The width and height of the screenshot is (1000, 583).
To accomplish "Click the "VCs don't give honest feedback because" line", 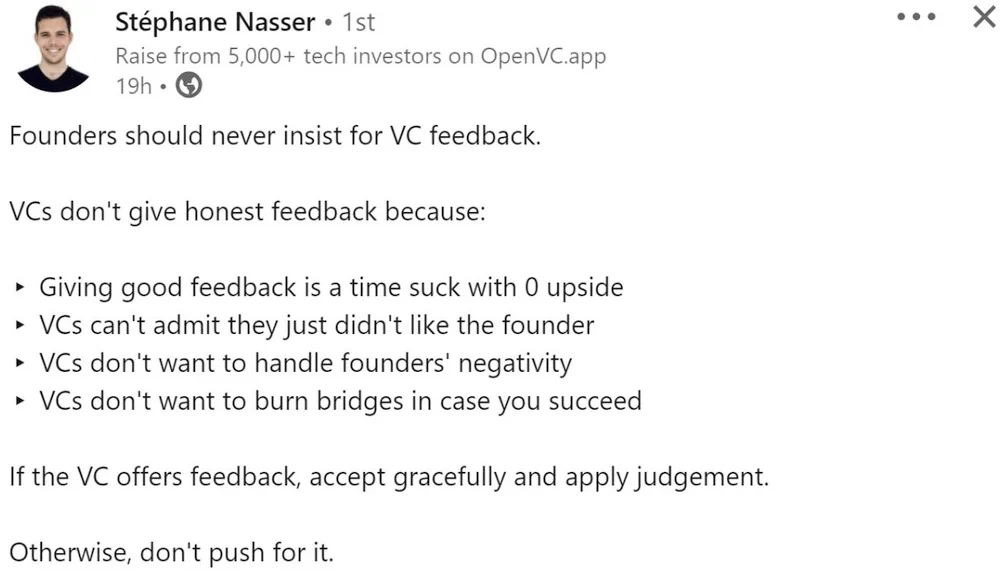I will (x=246, y=212).
